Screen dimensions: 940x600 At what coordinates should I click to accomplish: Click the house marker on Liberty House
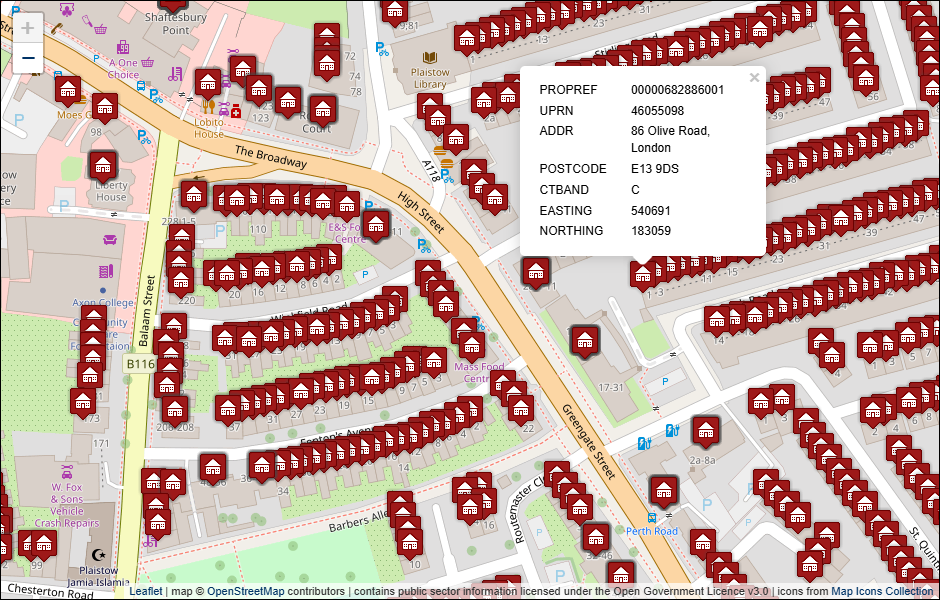click(x=103, y=165)
